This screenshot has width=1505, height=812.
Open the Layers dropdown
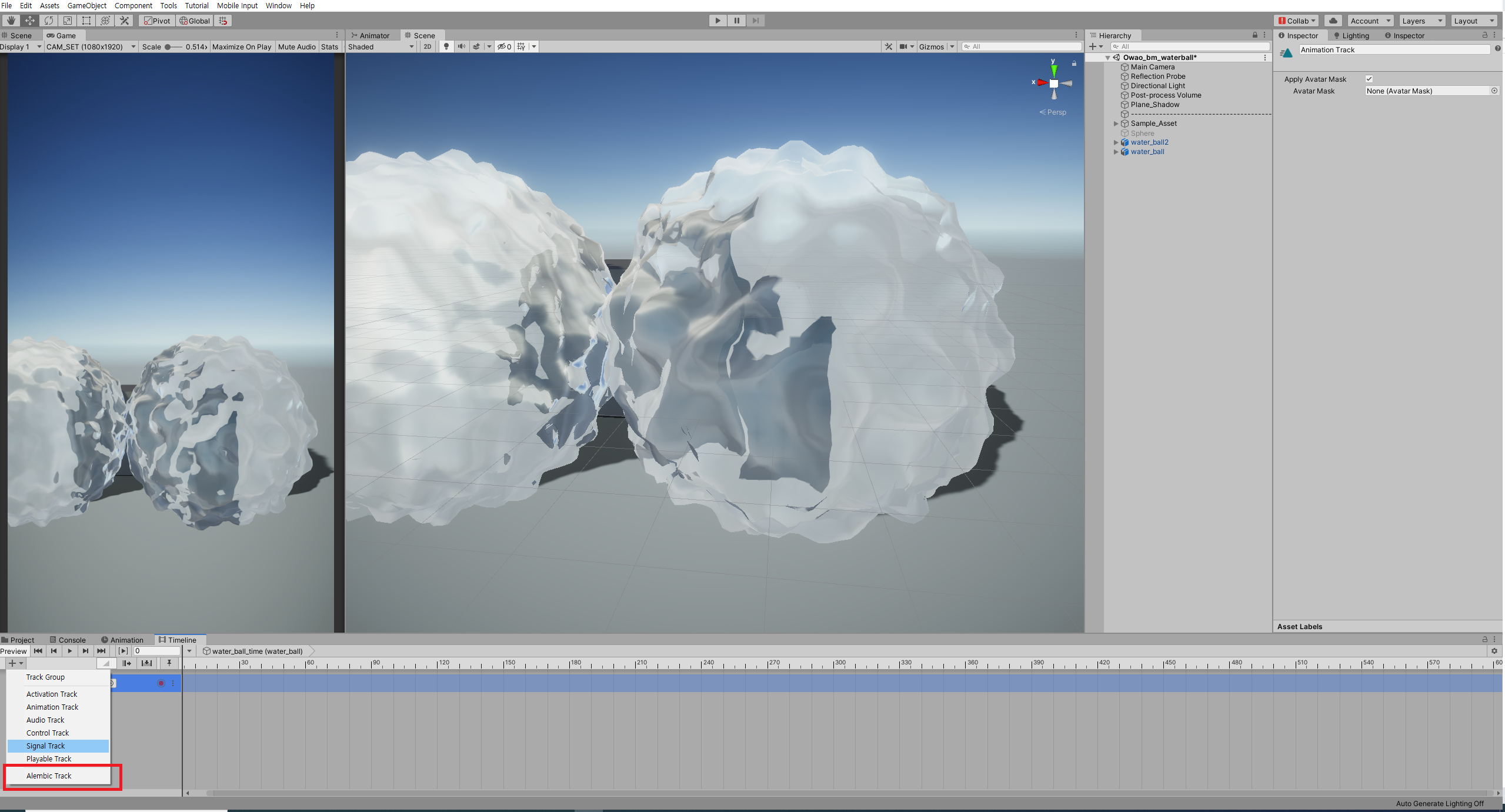[1421, 21]
